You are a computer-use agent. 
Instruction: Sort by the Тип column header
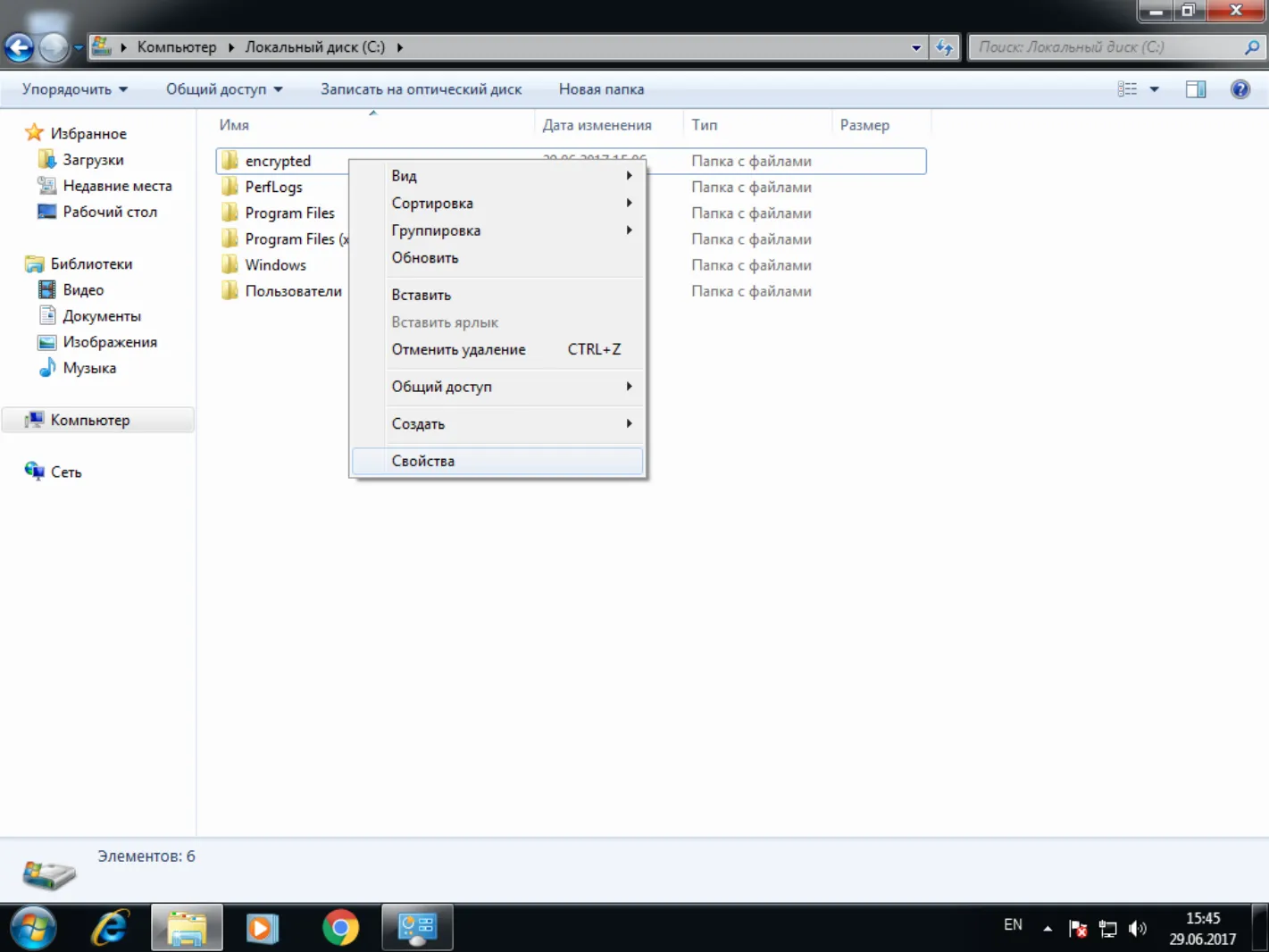757,125
